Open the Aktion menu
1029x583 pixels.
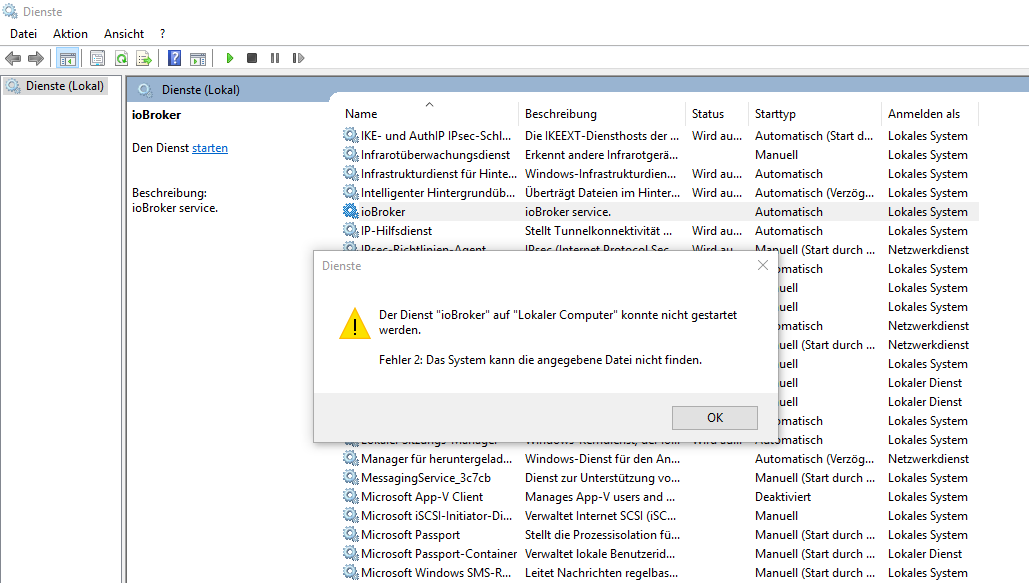(70, 33)
